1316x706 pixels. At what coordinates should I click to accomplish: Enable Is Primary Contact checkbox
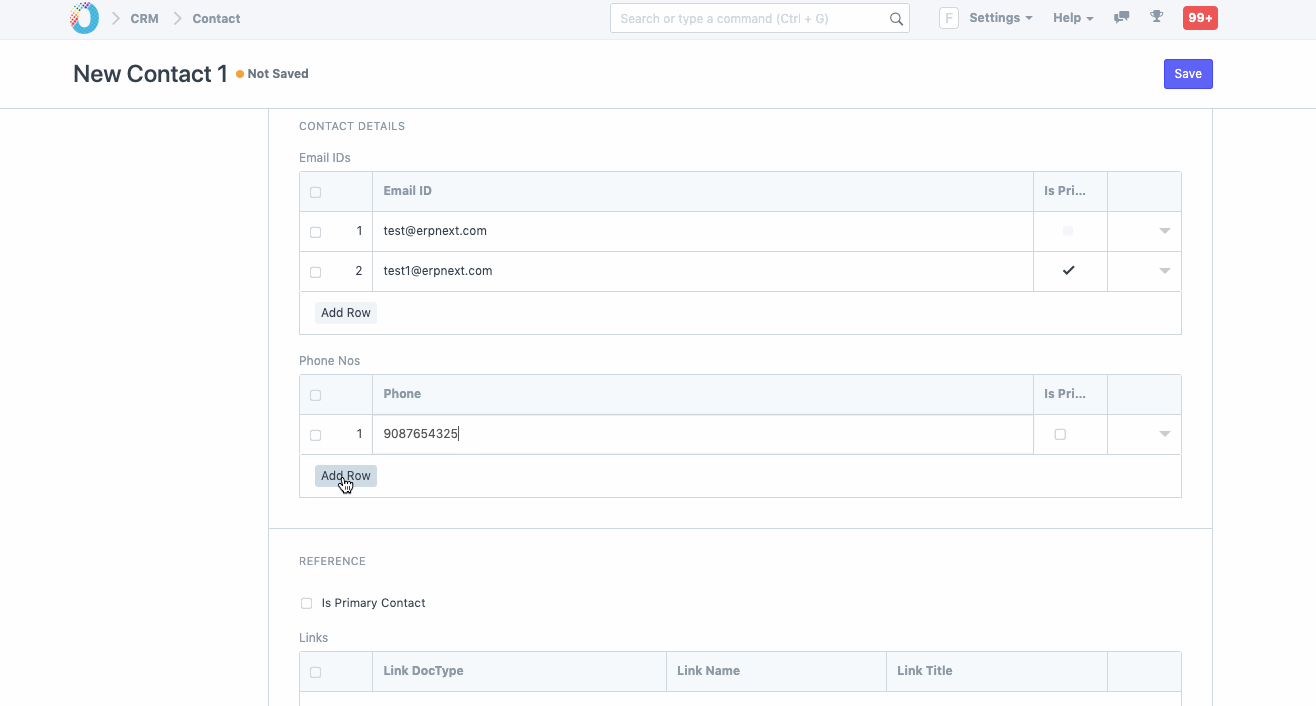point(306,603)
